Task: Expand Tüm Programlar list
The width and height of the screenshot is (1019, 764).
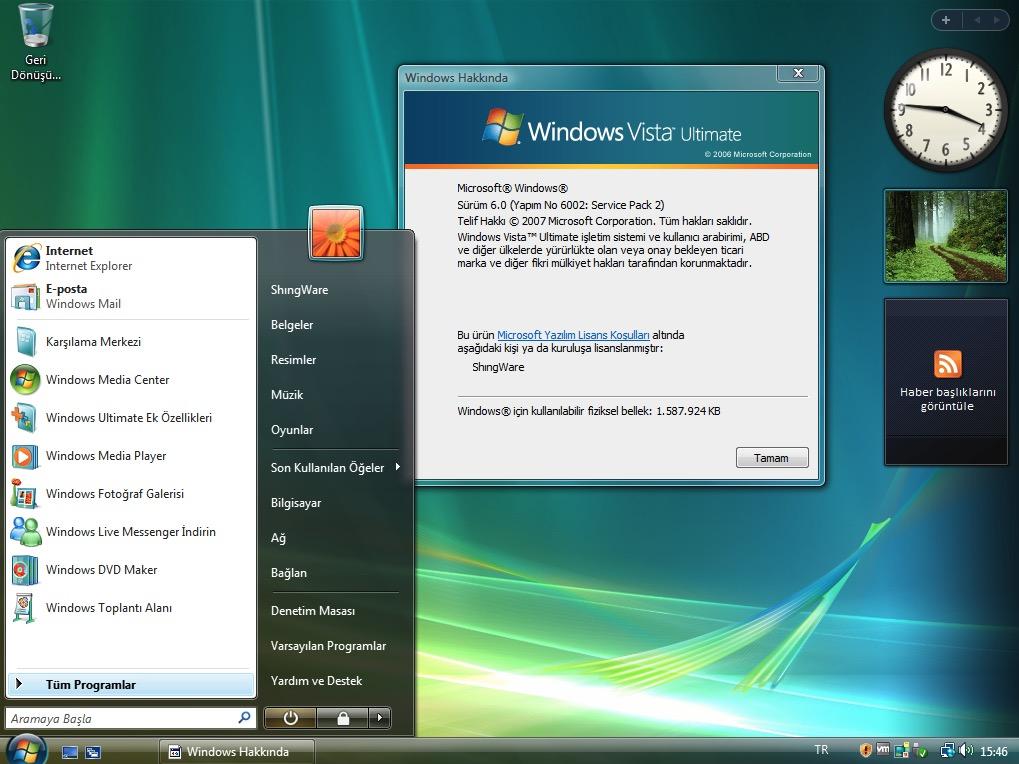Action: tap(130, 685)
